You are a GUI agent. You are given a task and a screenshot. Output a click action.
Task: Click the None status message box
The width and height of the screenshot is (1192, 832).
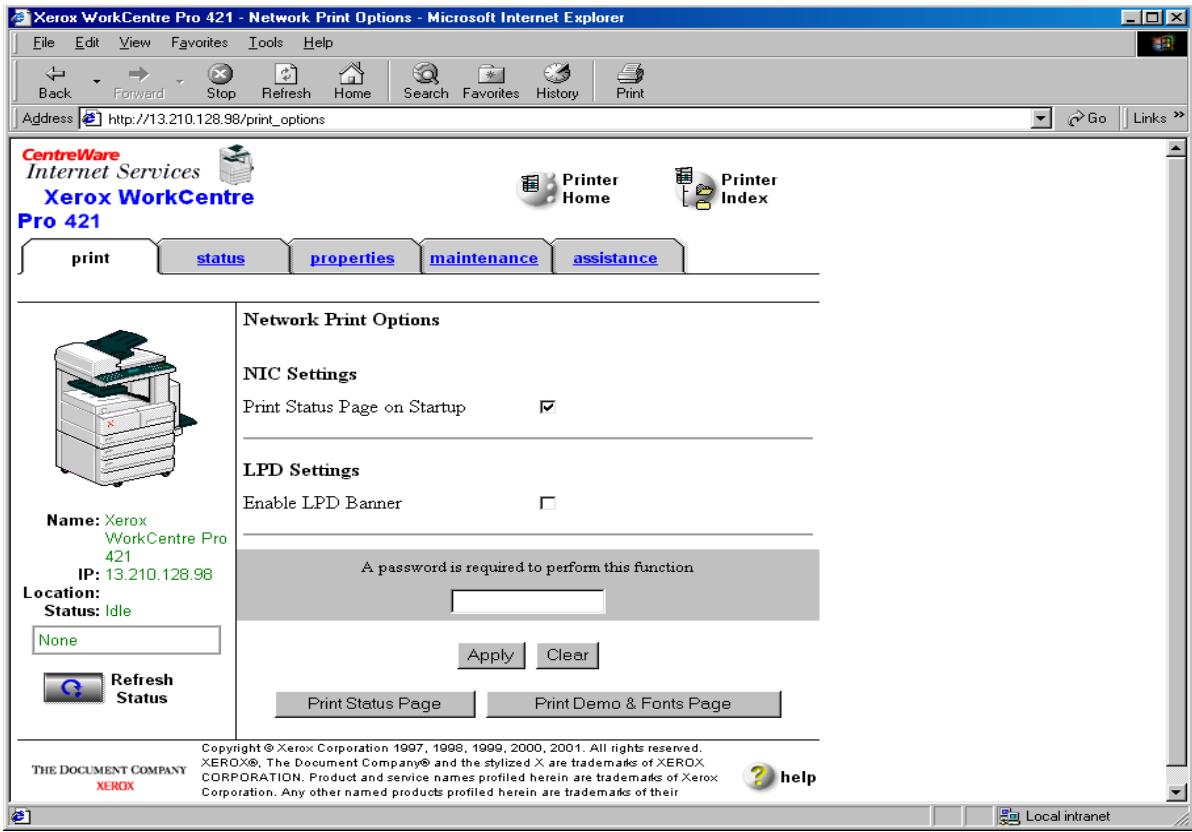(x=126, y=640)
